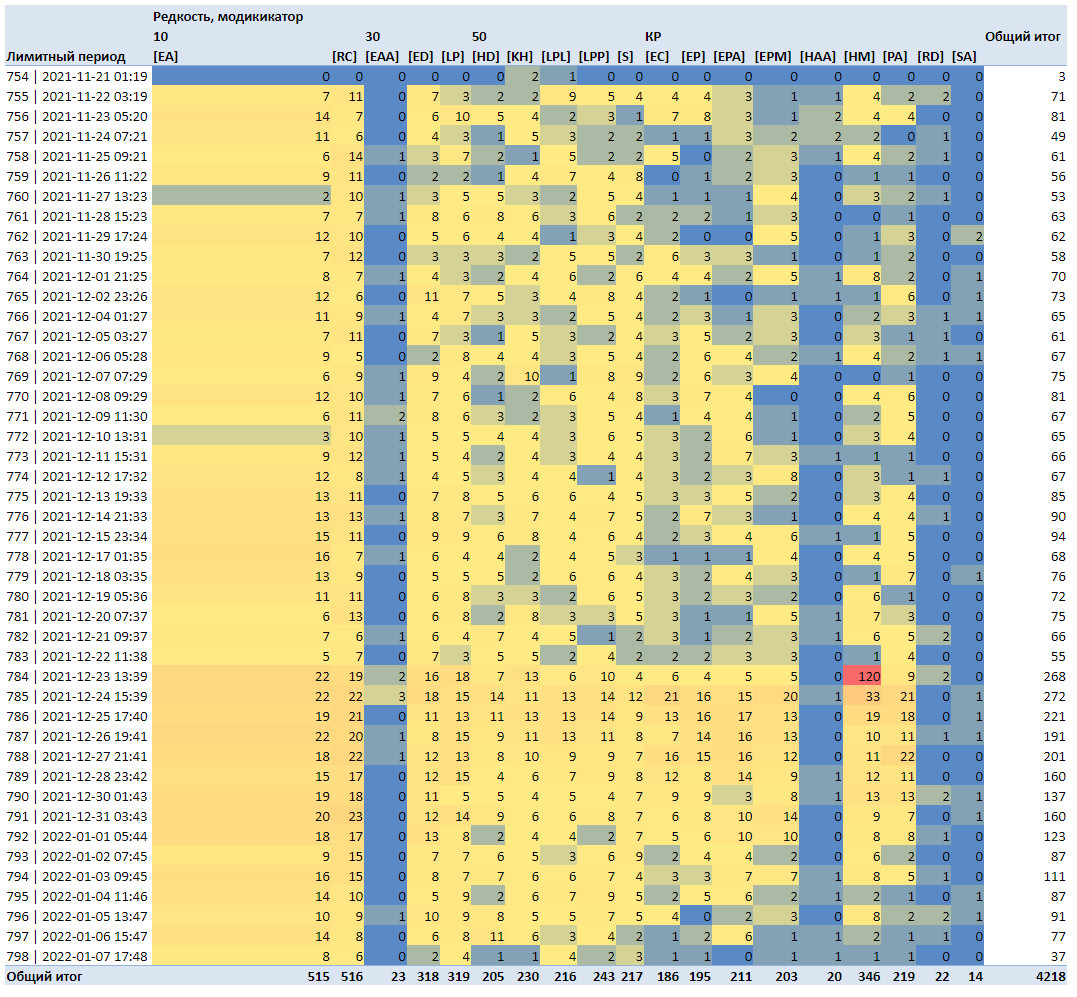Click the [EC] column header
Viewport: 1077px width, 997px height.
pos(657,56)
